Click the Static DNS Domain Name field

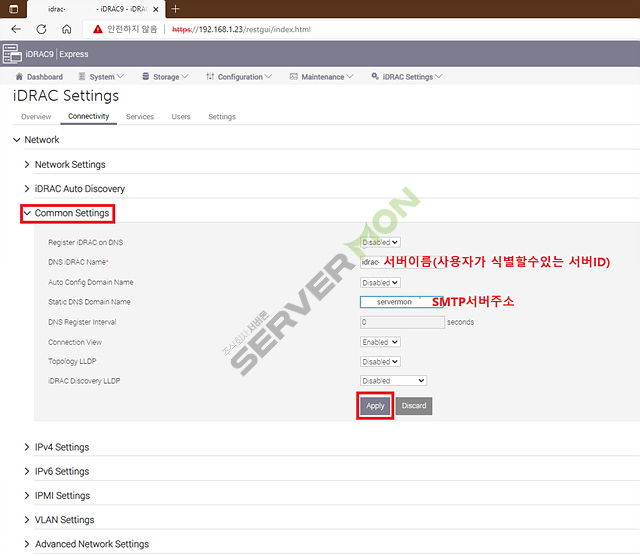[x=402, y=302]
